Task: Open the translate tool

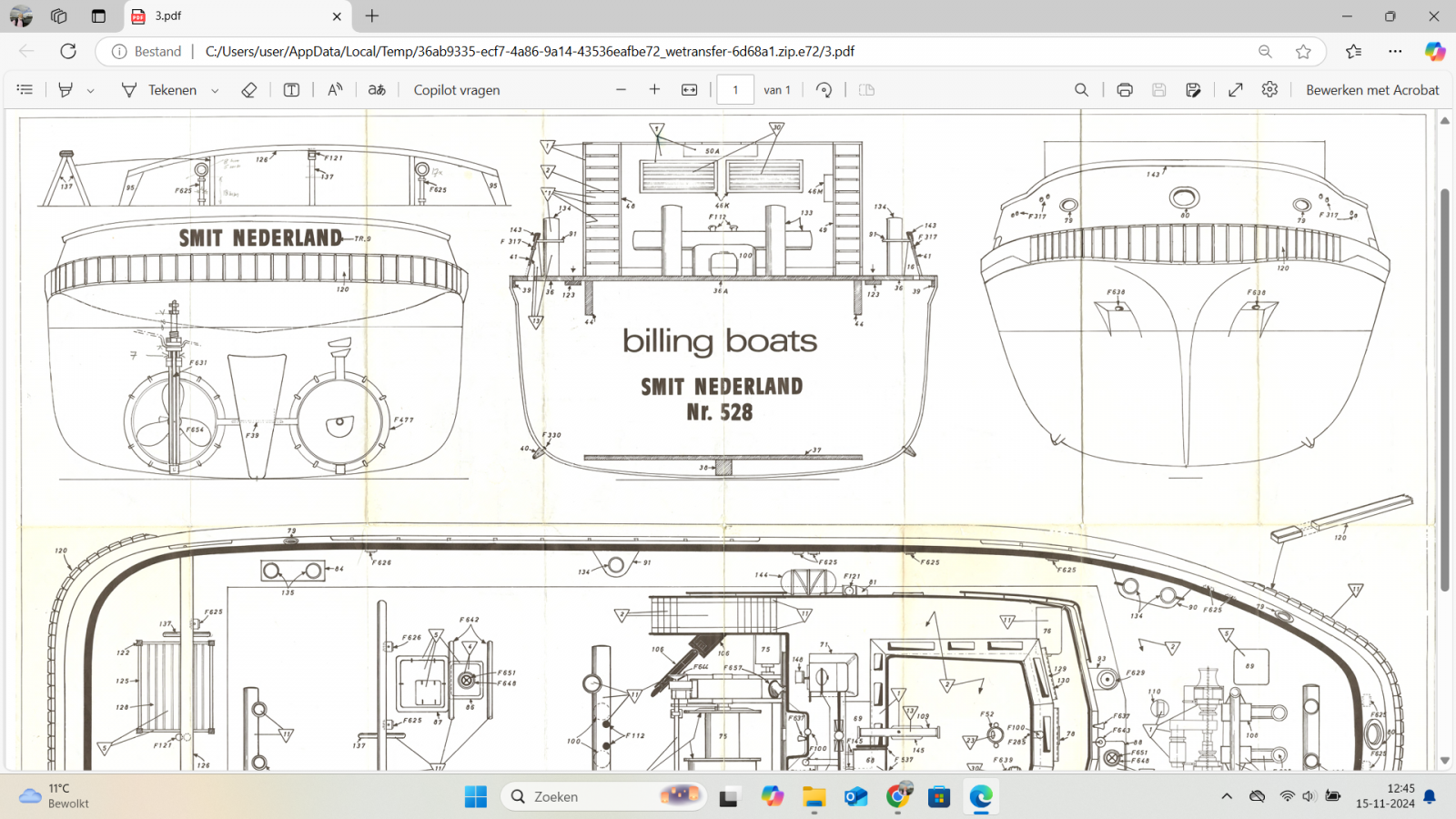Action: coord(377,89)
